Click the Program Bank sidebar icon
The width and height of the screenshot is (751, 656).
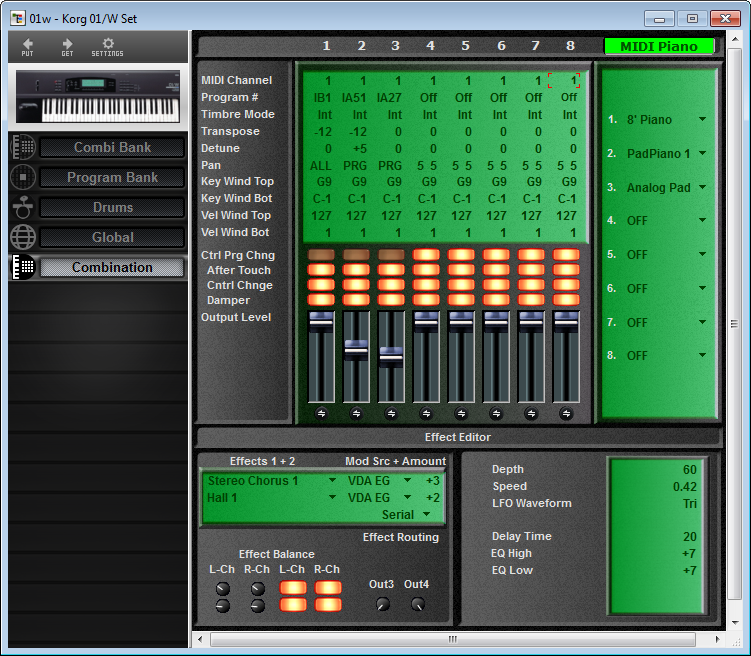coord(23,177)
